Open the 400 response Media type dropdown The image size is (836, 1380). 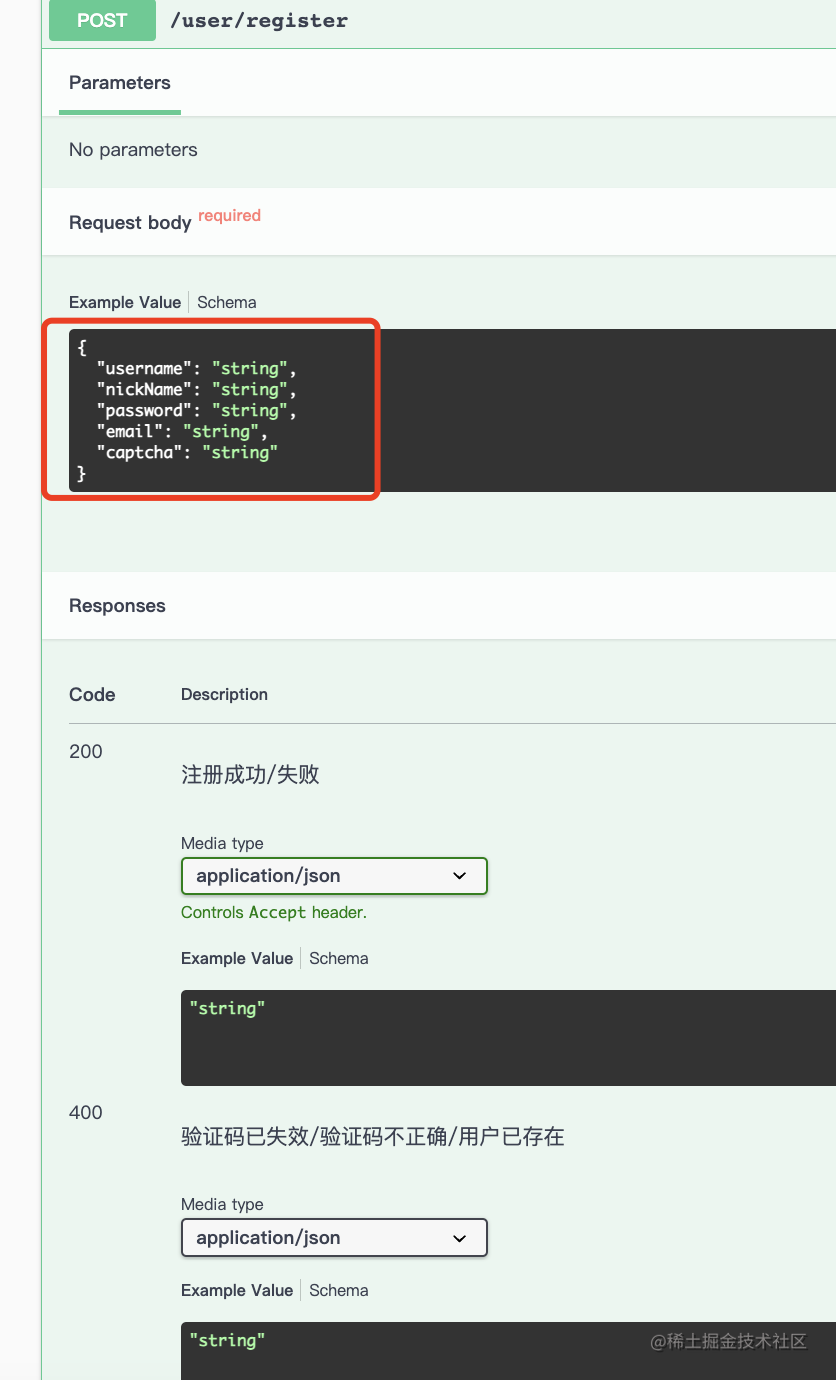click(333, 1238)
